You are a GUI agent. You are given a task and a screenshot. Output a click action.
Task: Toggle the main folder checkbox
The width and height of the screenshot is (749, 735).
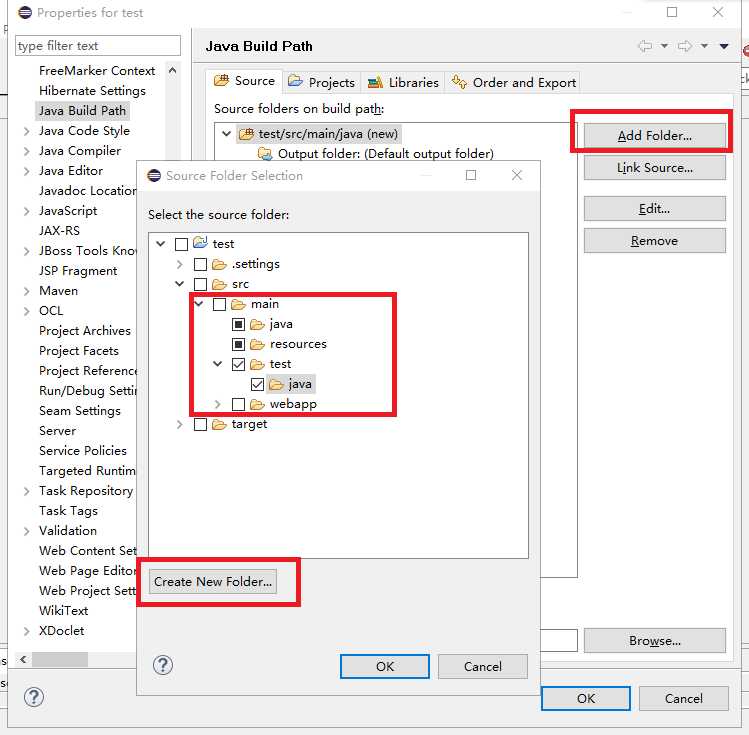(219, 305)
